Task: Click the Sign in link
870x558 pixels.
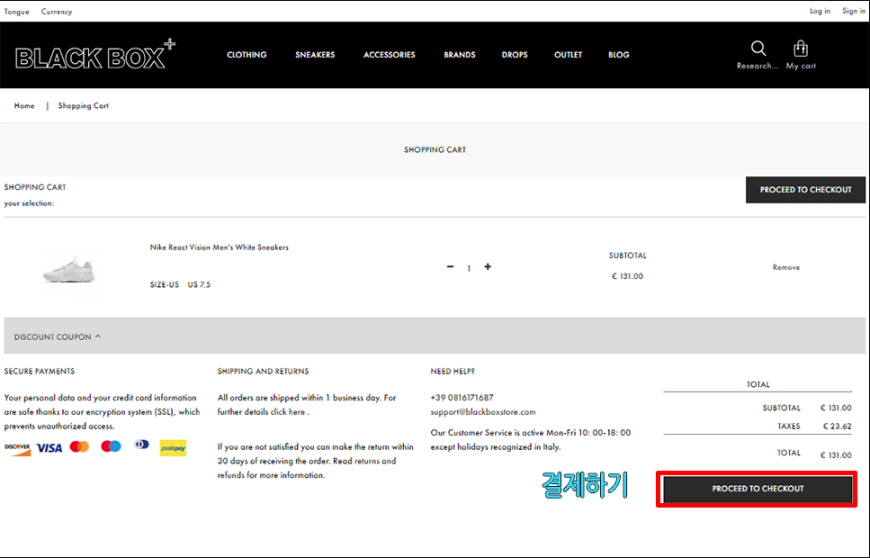Action: 853,11
